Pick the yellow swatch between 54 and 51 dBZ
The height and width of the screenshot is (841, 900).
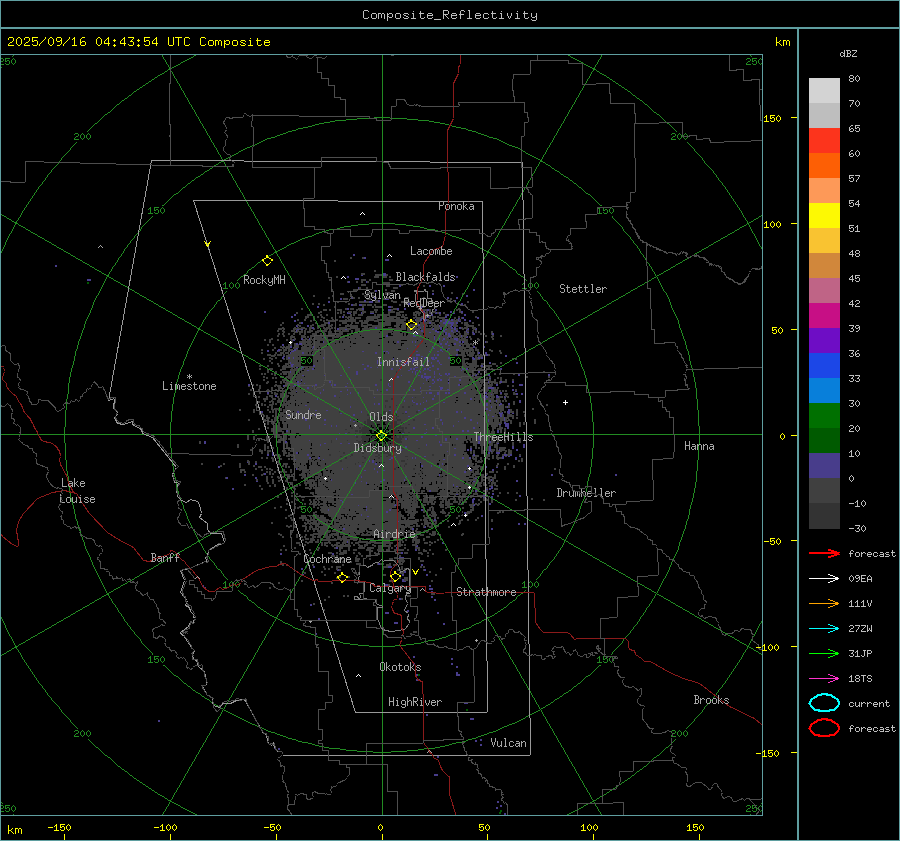pos(824,216)
